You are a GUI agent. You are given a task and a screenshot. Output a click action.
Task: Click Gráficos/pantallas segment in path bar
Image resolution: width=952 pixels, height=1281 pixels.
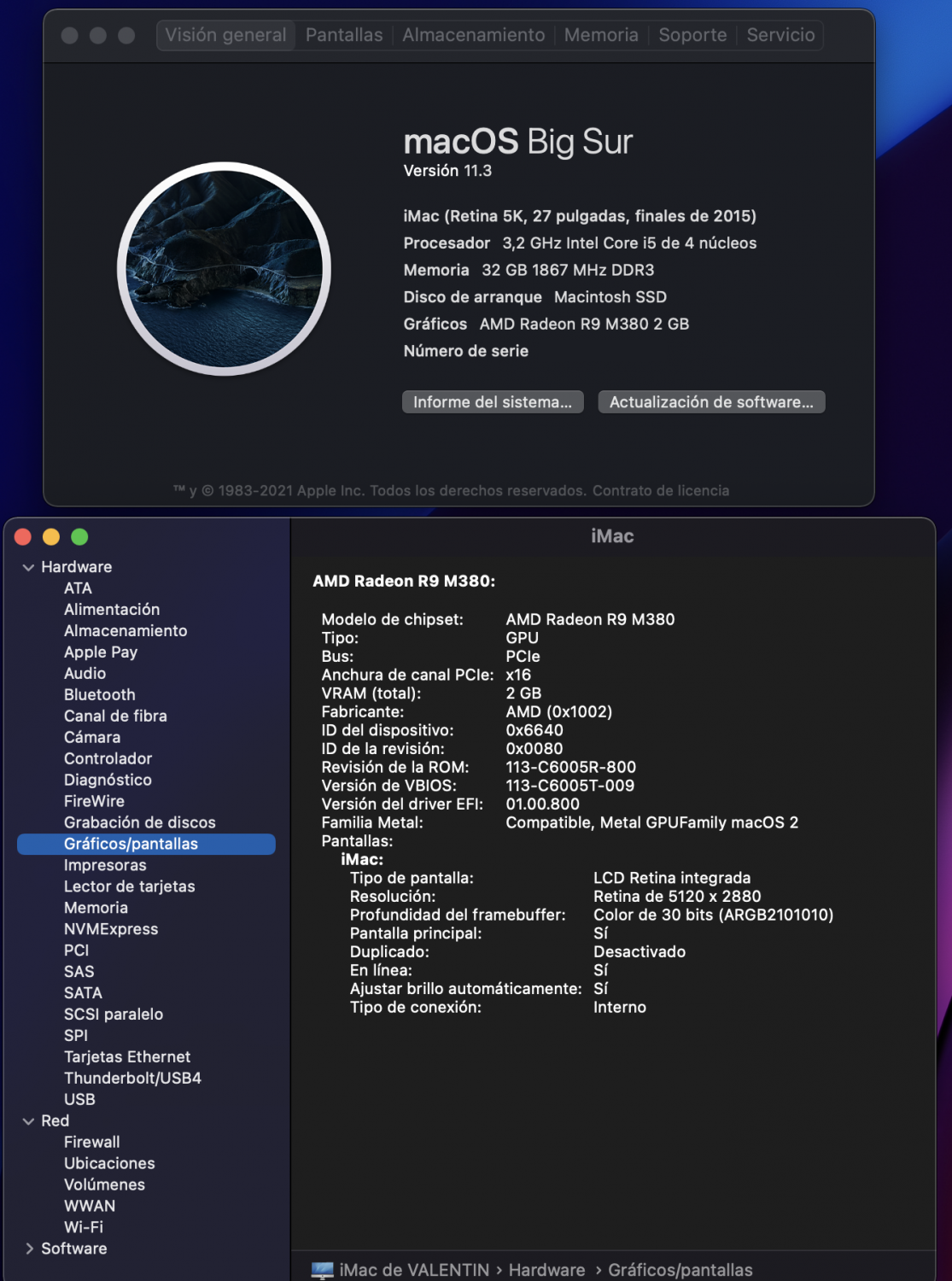click(x=680, y=1271)
